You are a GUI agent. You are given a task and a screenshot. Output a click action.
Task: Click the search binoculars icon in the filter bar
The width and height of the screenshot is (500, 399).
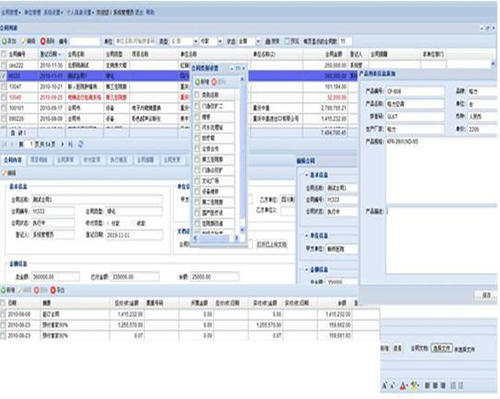(x=268, y=41)
